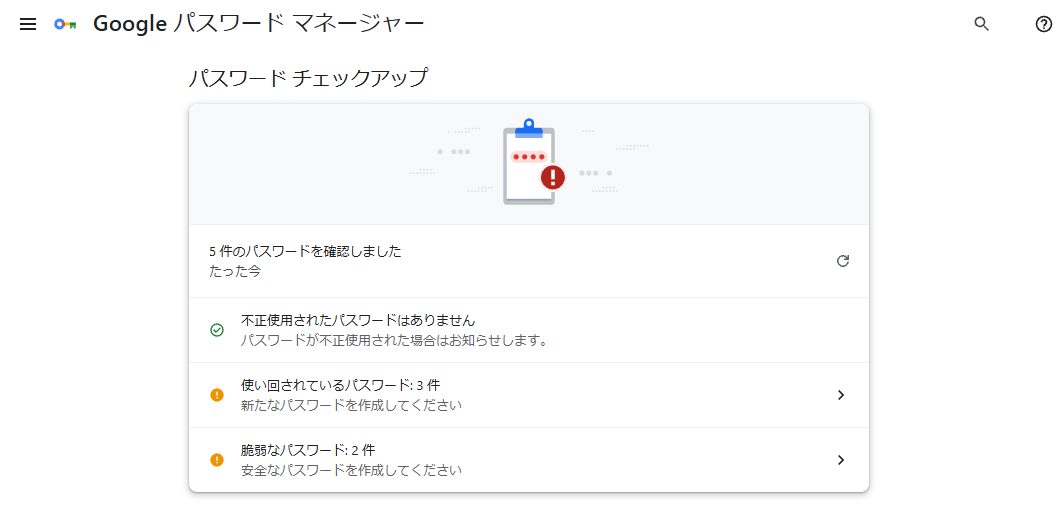The image size is (1060, 515).
Task: Click orange warning icon beside 使い回されているパスワード
Action: 216,395
